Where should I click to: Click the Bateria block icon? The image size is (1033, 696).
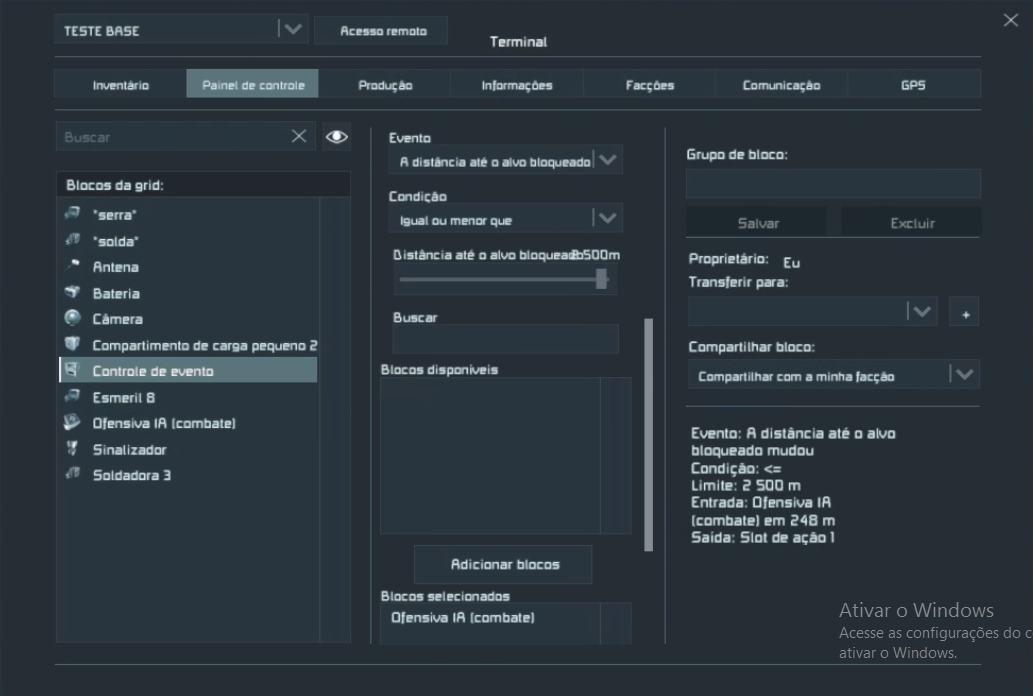point(72,293)
